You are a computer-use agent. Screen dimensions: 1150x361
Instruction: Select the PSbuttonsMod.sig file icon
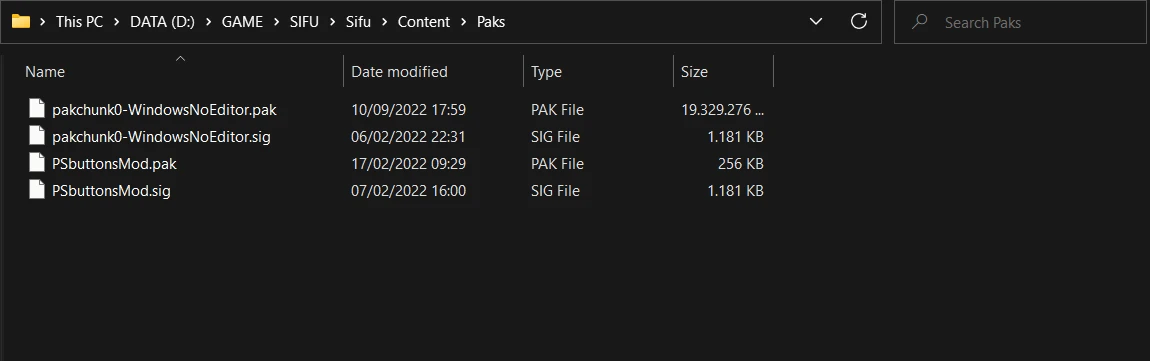coord(37,191)
